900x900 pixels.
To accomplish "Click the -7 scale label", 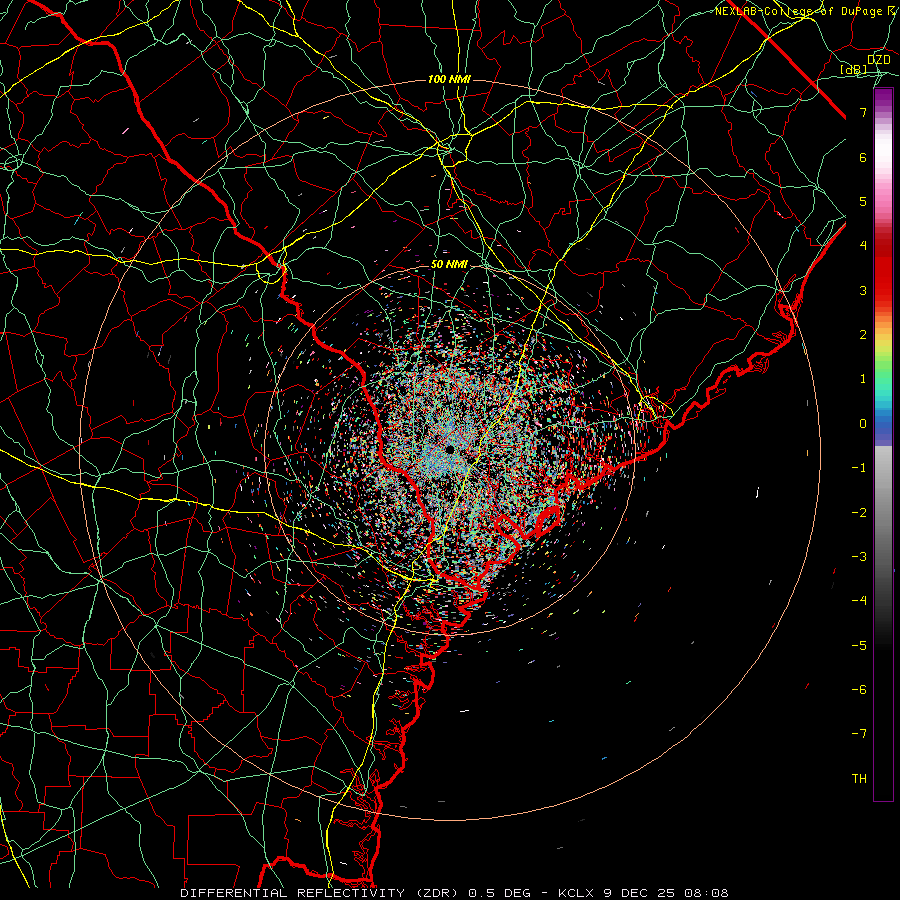I will 859,734.
